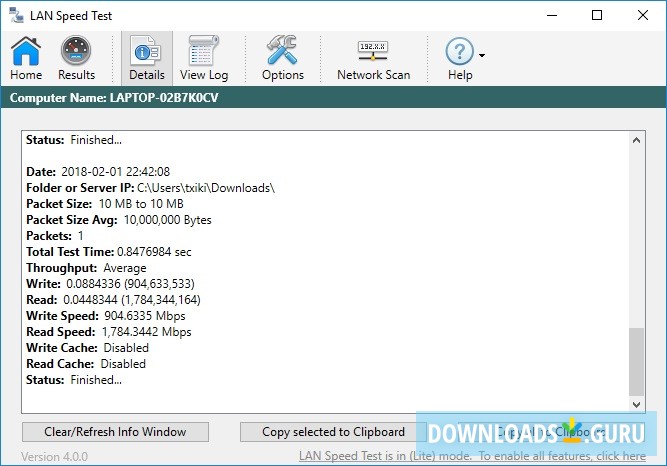The image size is (667, 466).
Task: Go to the Home toolbar icon
Action: coord(26,58)
